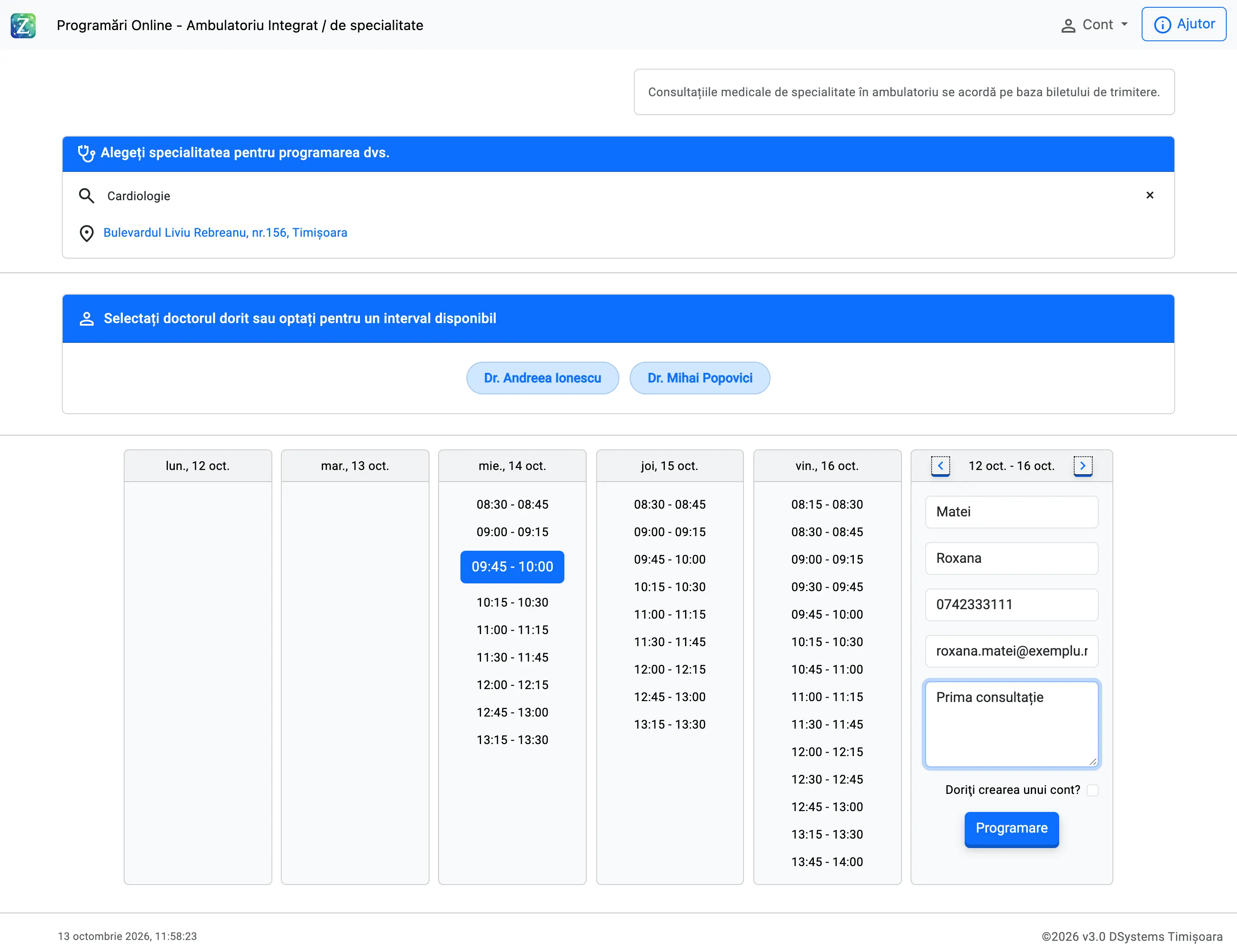Select Friday slot 10:15 - 10:30
The image size is (1237, 952).
(828, 642)
